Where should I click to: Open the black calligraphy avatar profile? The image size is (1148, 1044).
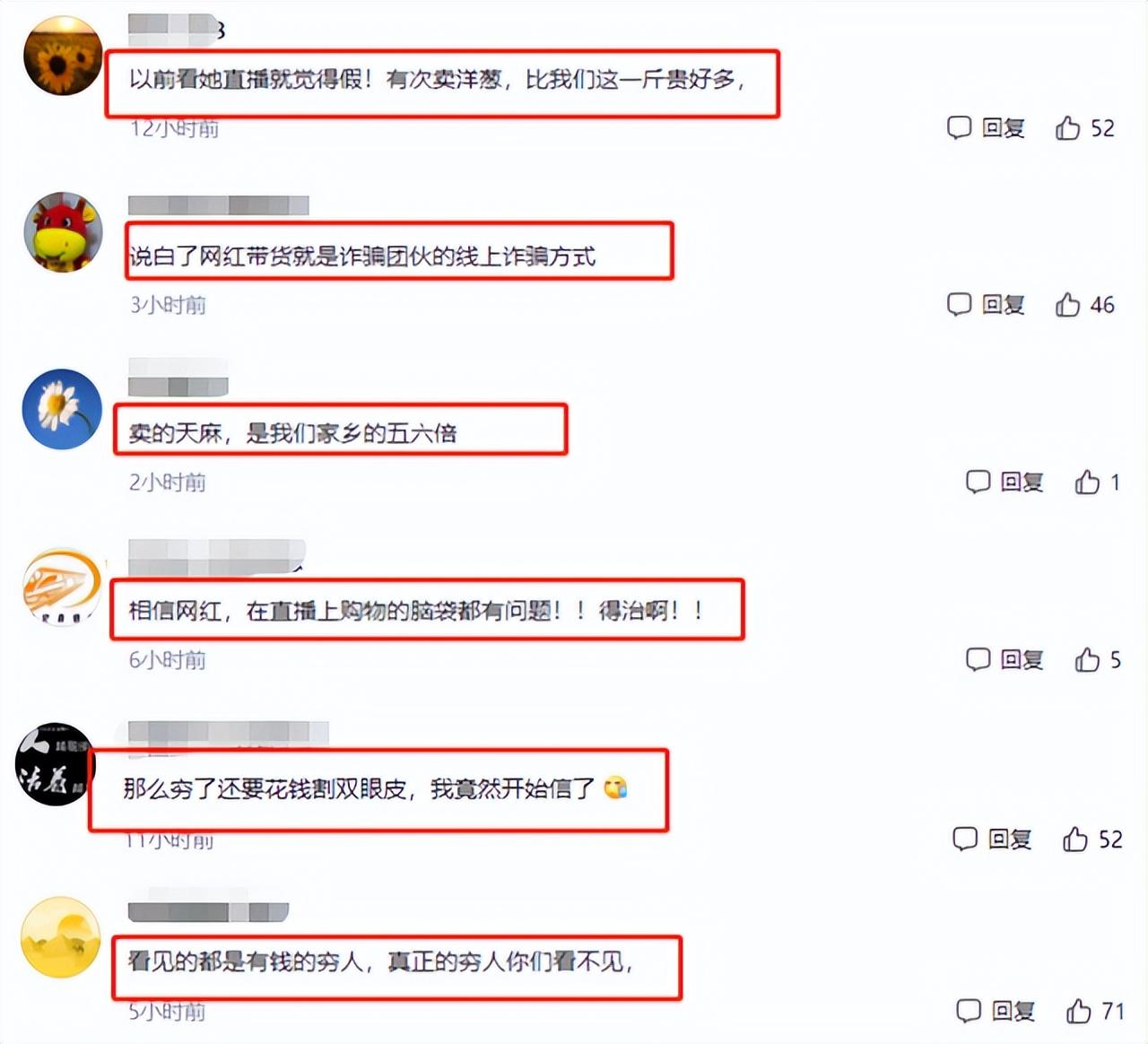click(x=56, y=764)
